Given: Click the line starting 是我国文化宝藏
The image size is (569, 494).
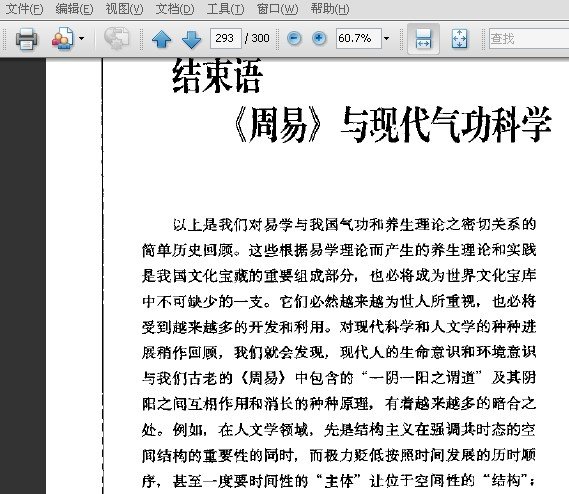Looking at the screenshot, I should pyautogui.click(x=339, y=276).
